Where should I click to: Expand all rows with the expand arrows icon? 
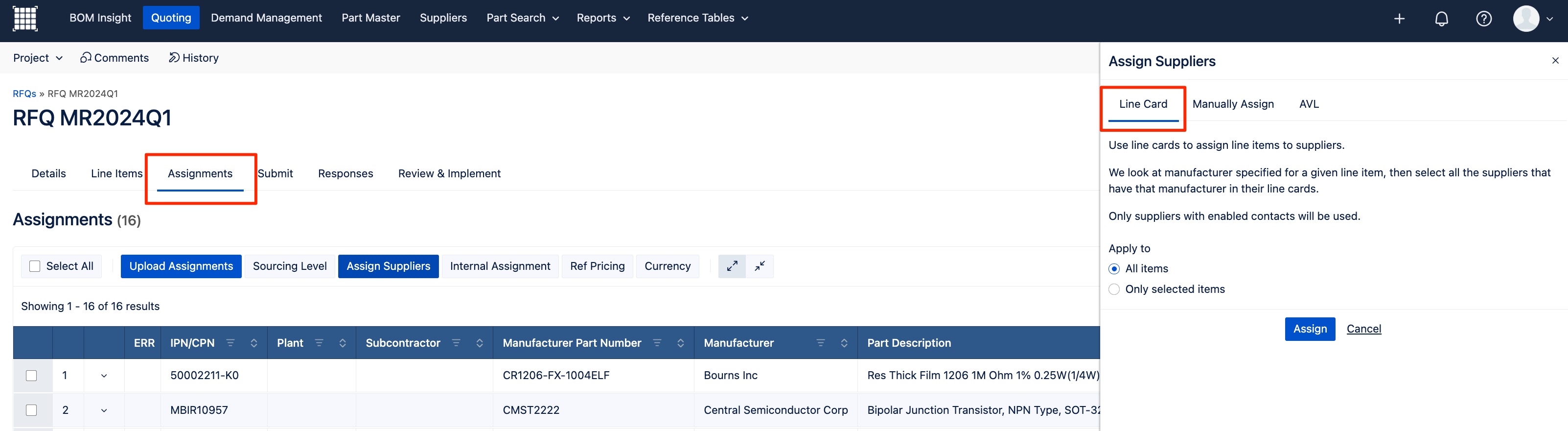[x=732, y=266]
